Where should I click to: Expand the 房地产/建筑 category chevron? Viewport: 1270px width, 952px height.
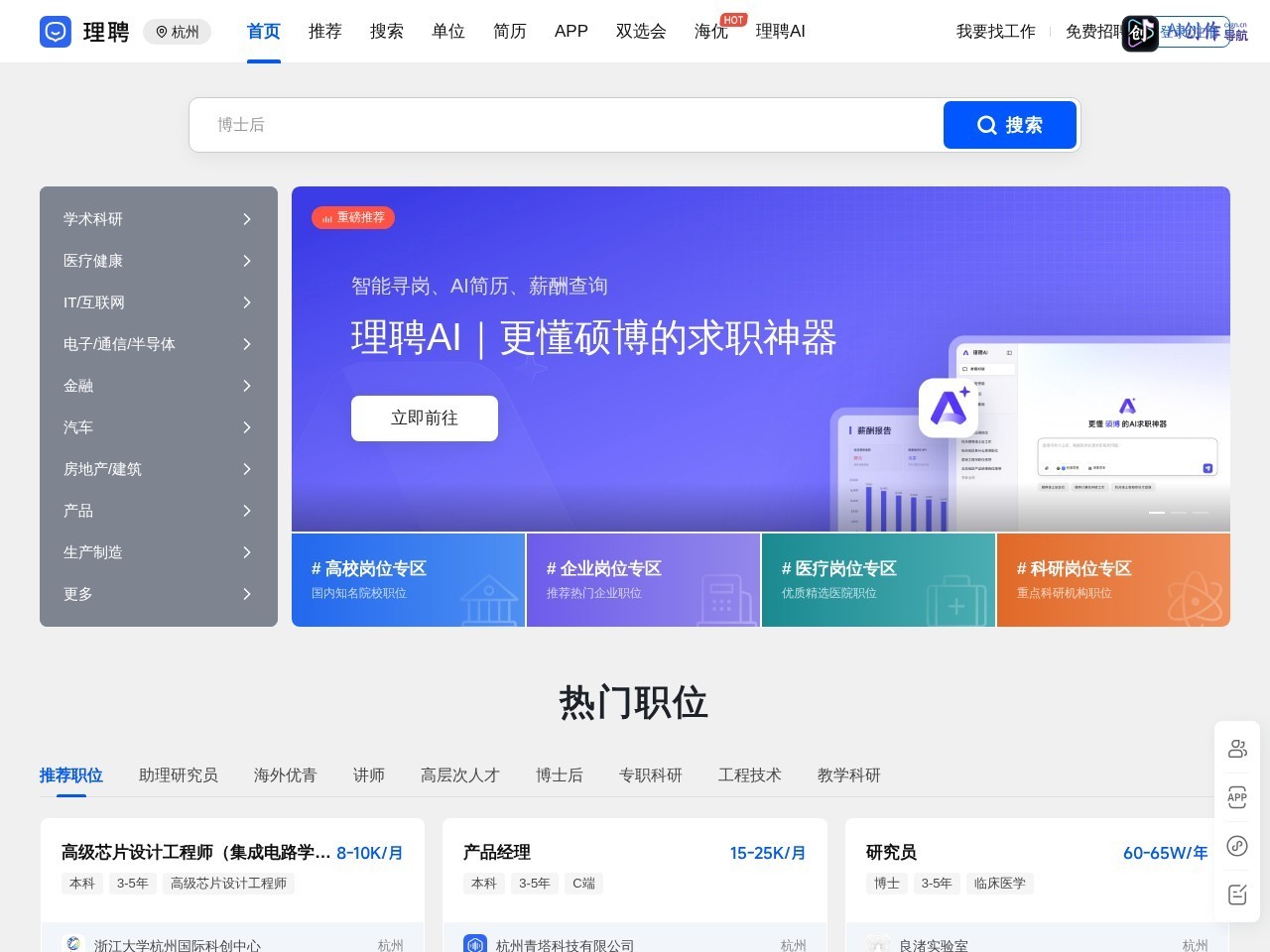pos(247,469)
